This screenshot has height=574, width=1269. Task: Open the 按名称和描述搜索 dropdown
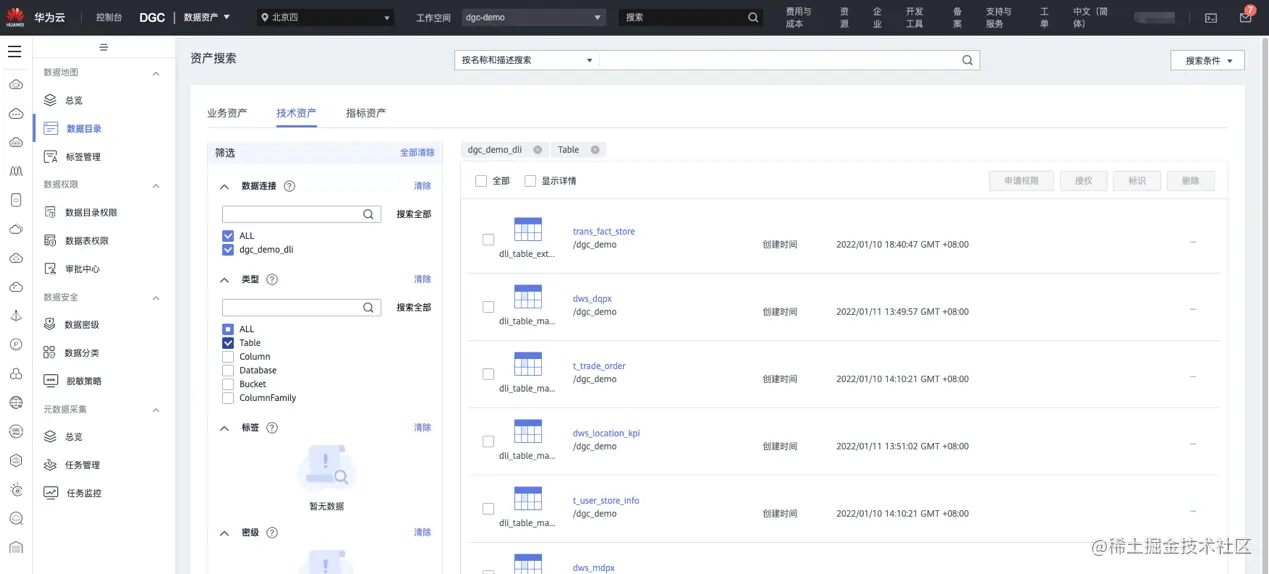(x=526, y=60)
